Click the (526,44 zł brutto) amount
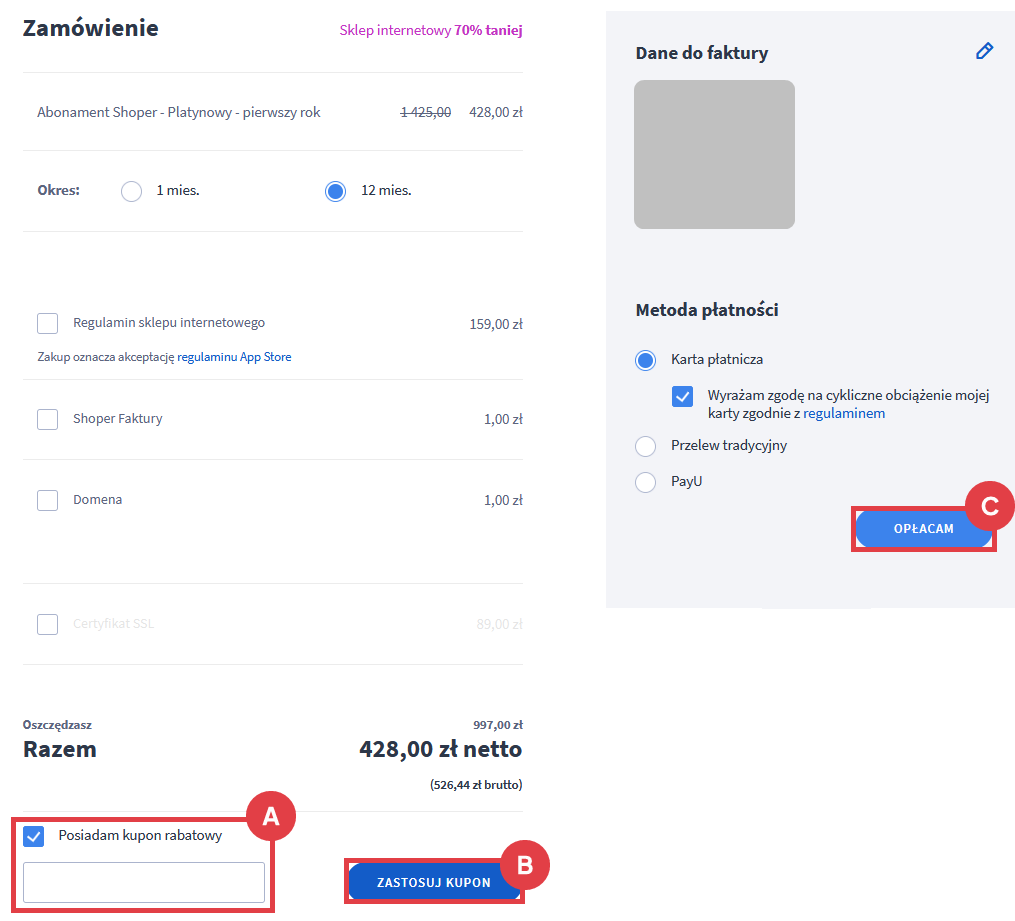This screenshot has height=921, width=1015. pyautogui.click(x=476, y=785)
